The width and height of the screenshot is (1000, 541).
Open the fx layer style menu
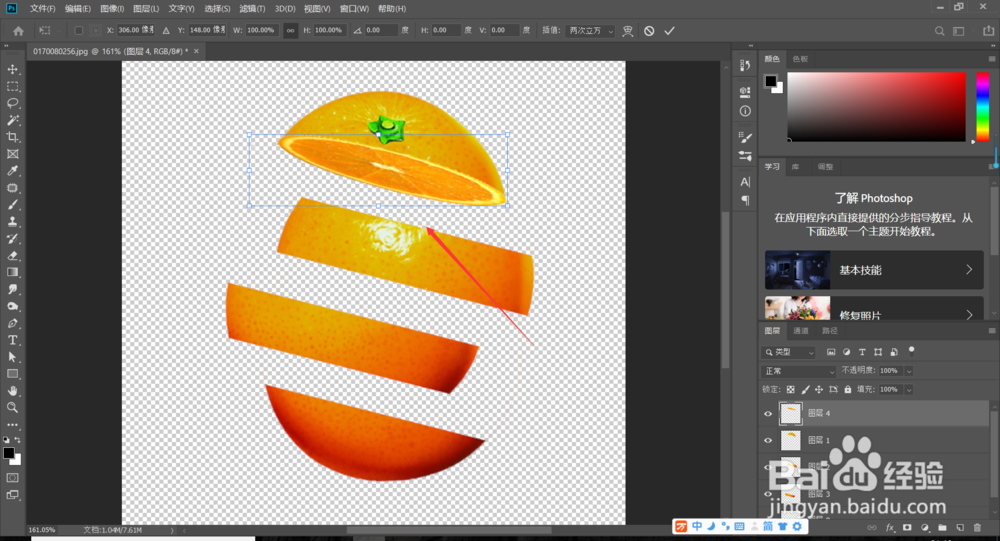click(x=890, y=528)
